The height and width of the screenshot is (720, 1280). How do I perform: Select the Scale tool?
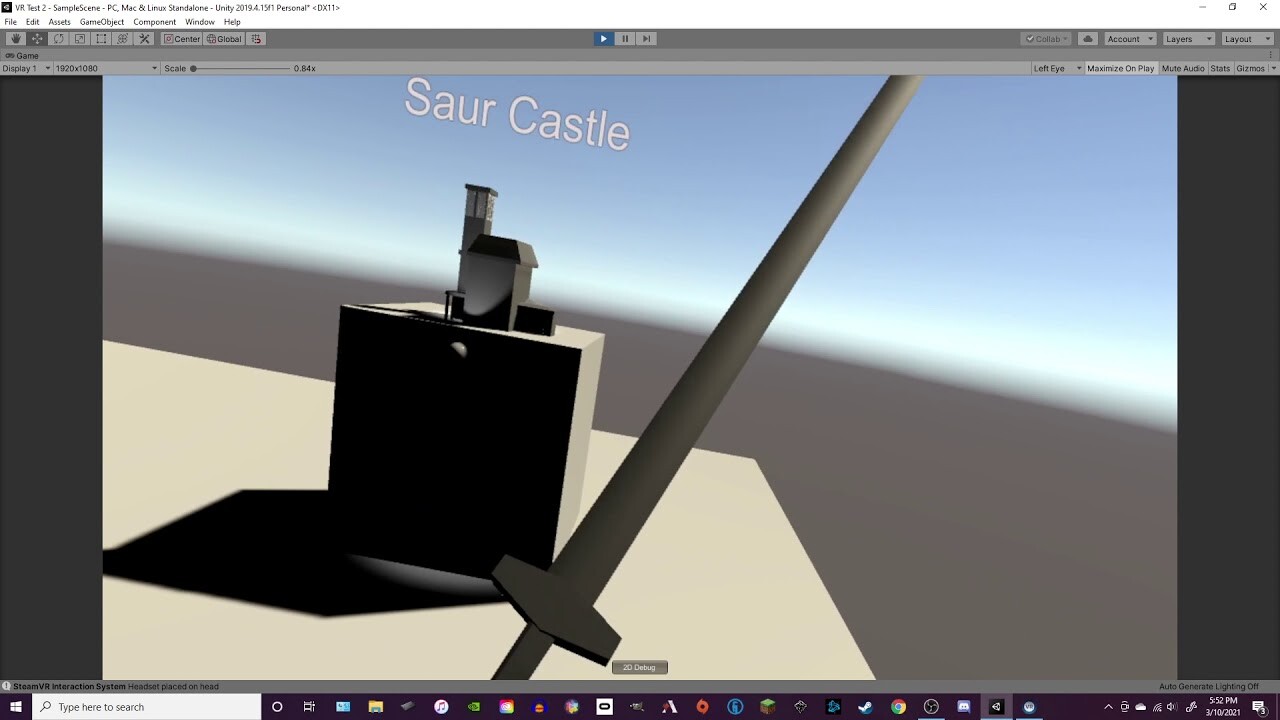pyautogui.click(x=79, y=38)
